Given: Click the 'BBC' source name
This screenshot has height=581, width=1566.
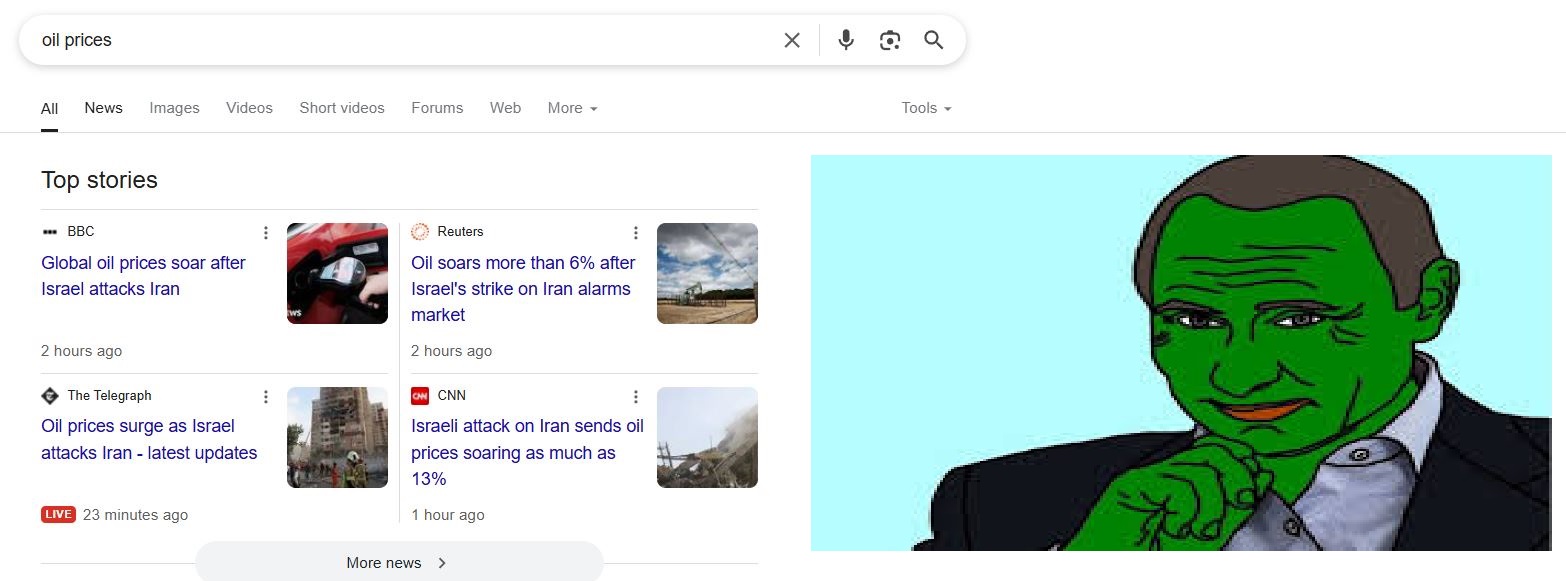Looking at the screenshot, I should pos(81,232).
